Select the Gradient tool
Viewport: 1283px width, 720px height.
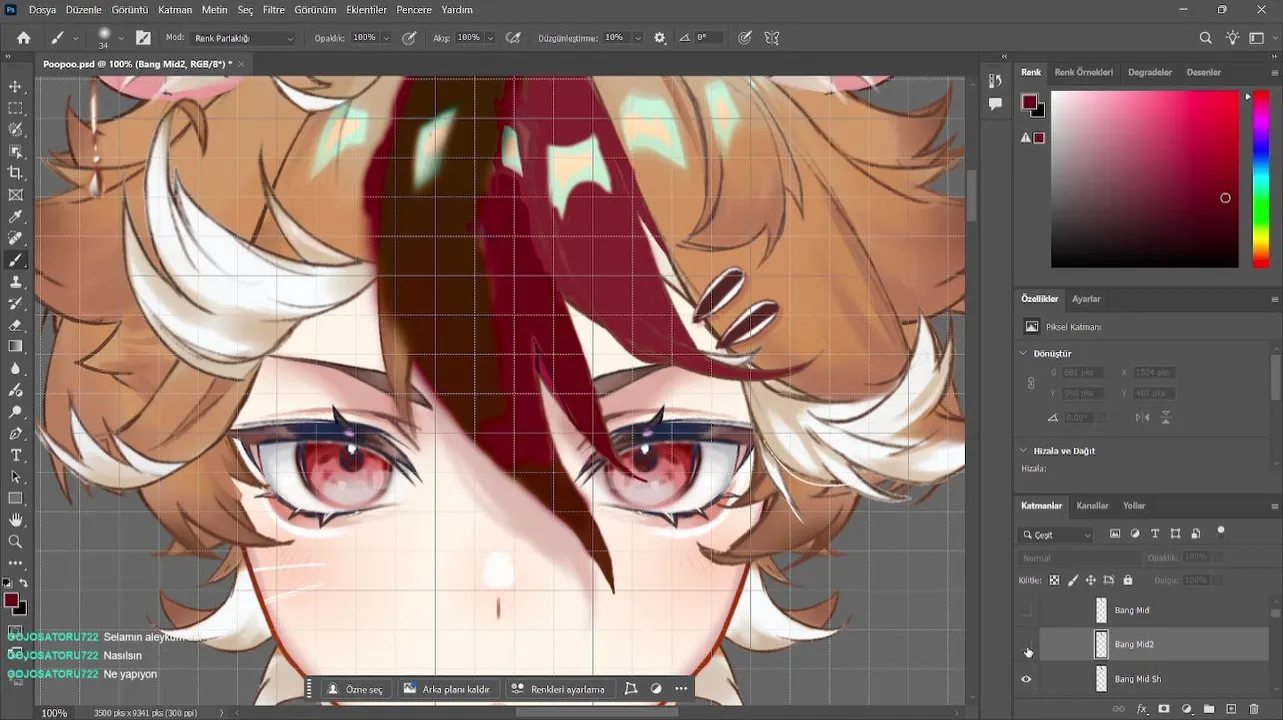(15, 346)
